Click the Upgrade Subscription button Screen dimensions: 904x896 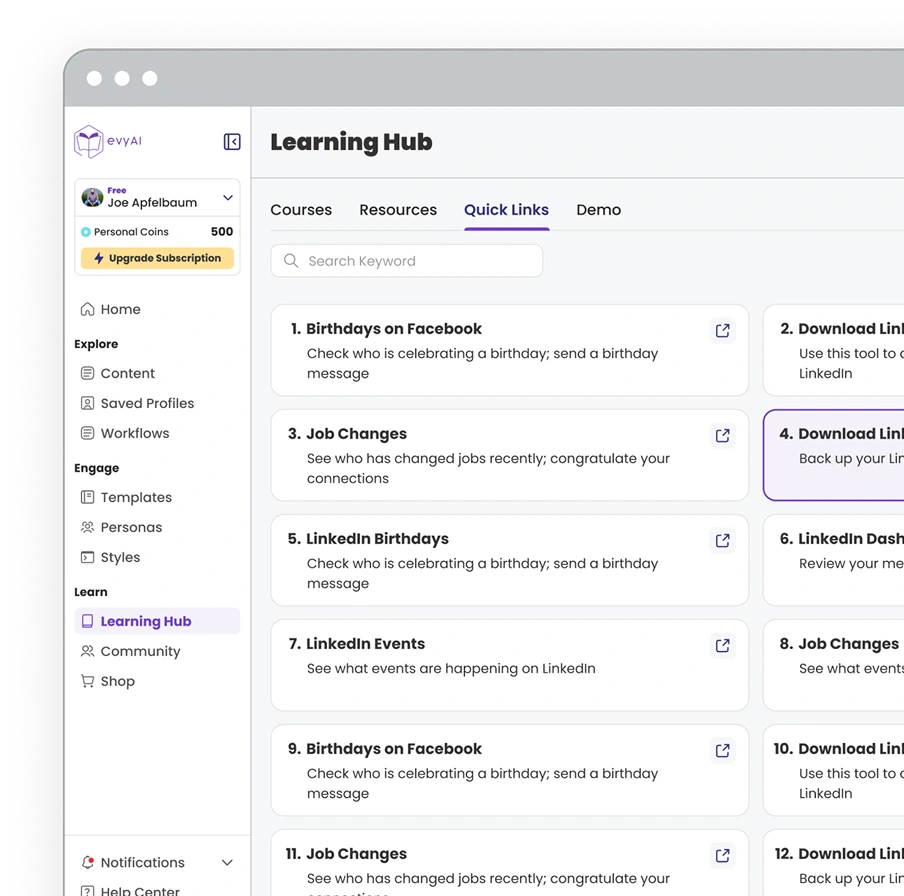point(157,258)
